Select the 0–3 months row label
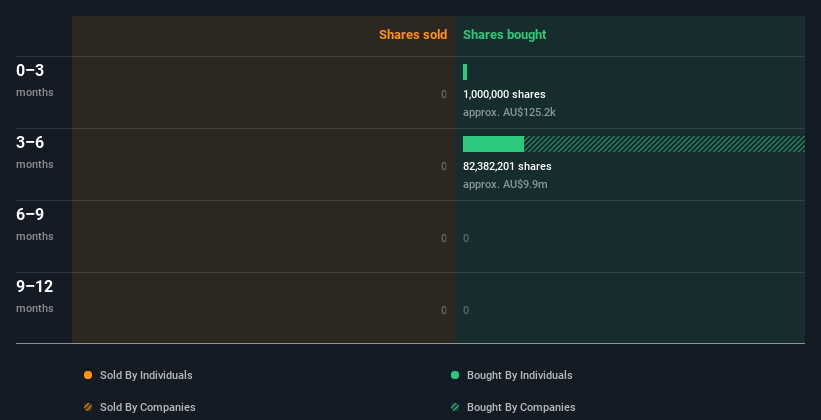This screenshot has height=420, width=821. click(35, 80)
